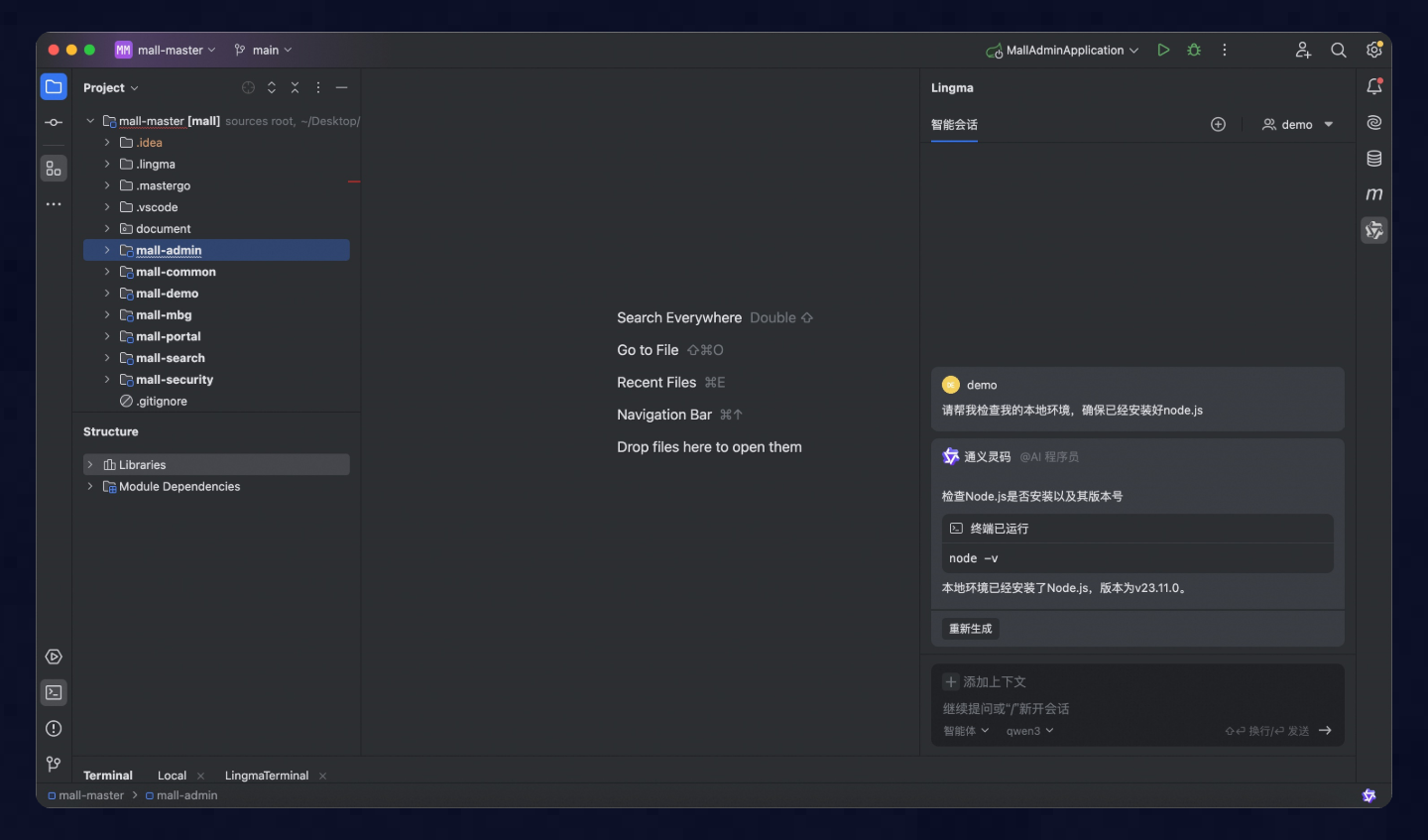Expand the mall-admin module folder

(x=108, y=250)
